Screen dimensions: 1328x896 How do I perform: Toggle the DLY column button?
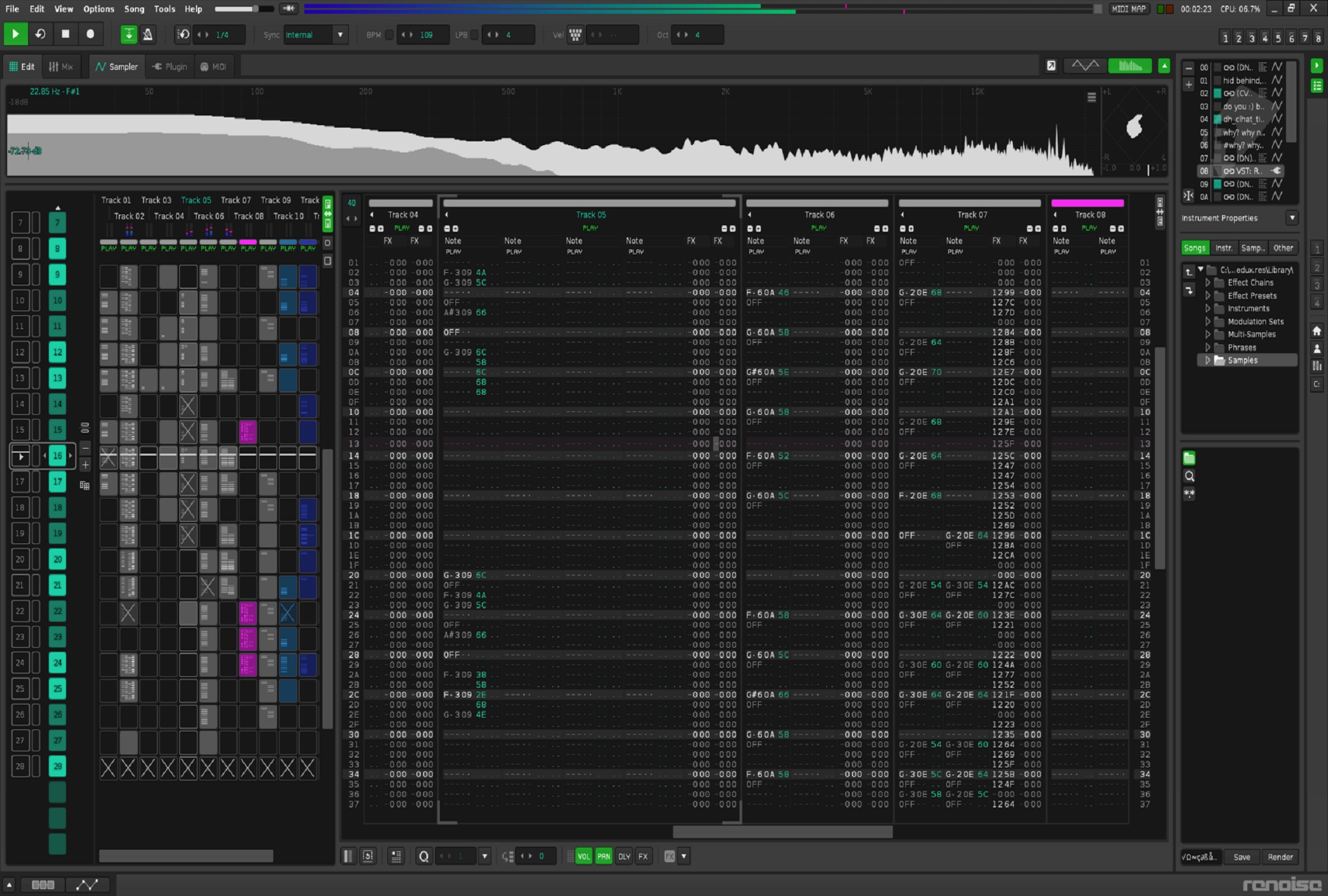click(624, 856)
